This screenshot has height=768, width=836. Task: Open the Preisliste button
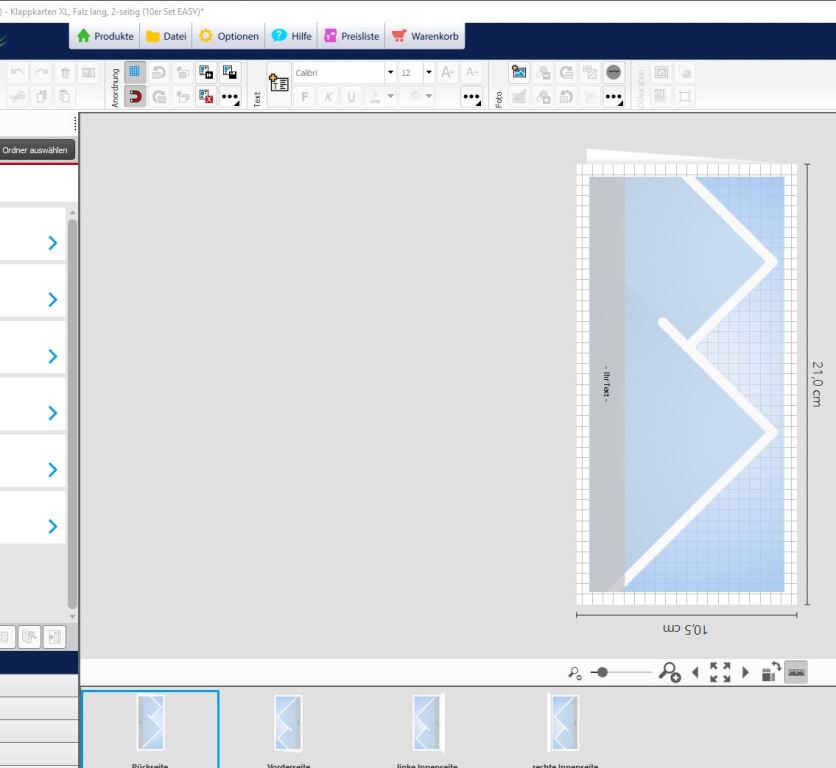tap(350, 37)
